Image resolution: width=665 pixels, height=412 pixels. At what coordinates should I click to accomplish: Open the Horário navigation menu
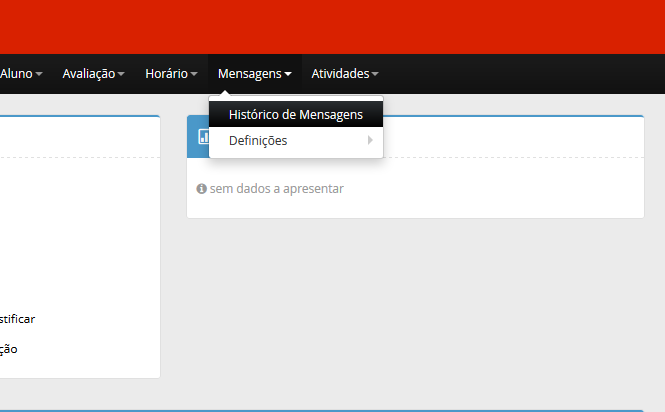166,74
